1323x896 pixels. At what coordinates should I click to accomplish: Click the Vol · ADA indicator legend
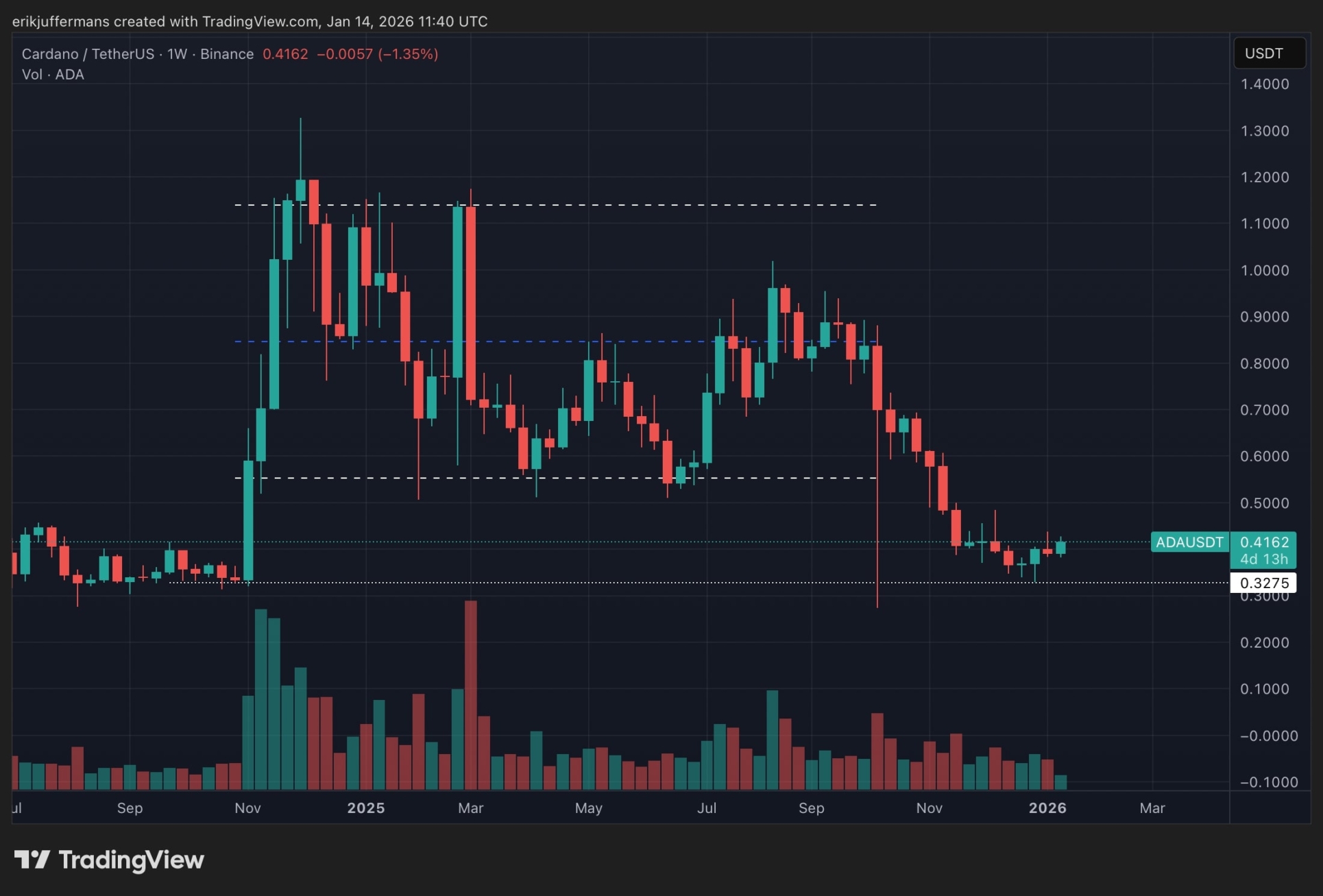click(53, 75)
